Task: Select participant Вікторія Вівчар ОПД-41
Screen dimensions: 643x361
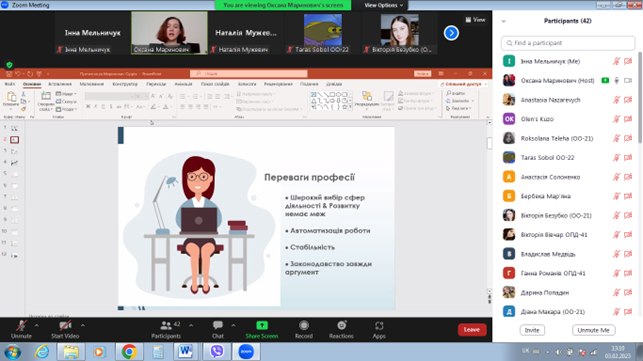Action: (568, 235)
